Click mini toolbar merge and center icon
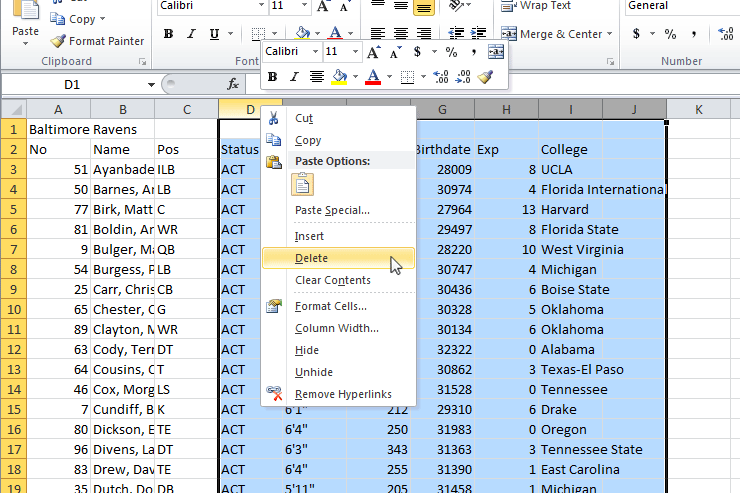 click(x=496, y=52)
